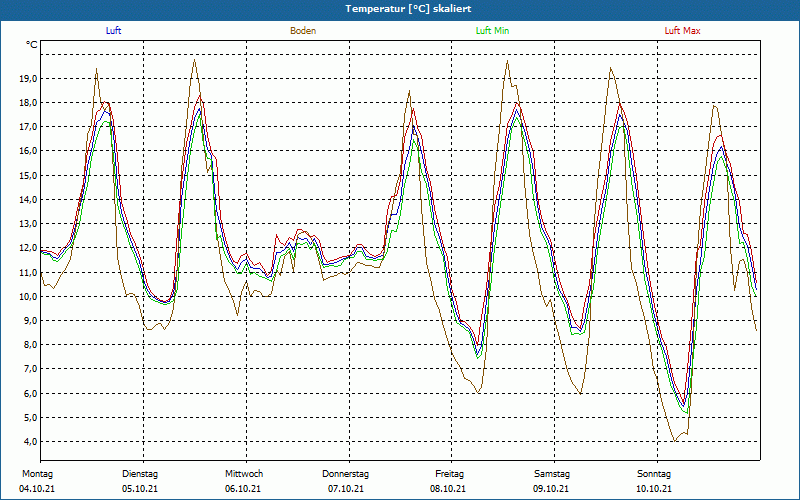Click the date '04.10.21'
Viewport: 800px width, 500px height.
pos(37,489)
